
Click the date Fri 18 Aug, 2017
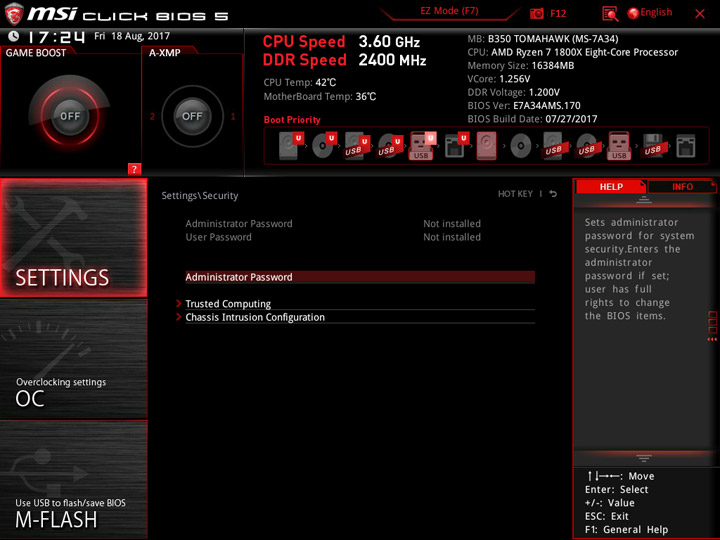132,36
